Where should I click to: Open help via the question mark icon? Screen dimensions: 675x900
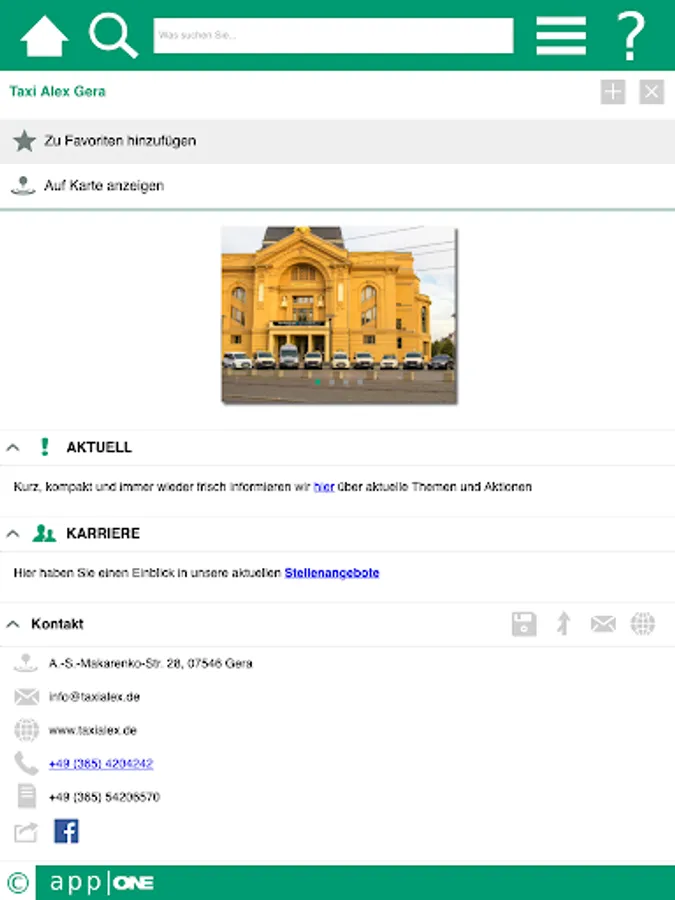point(631,36)
